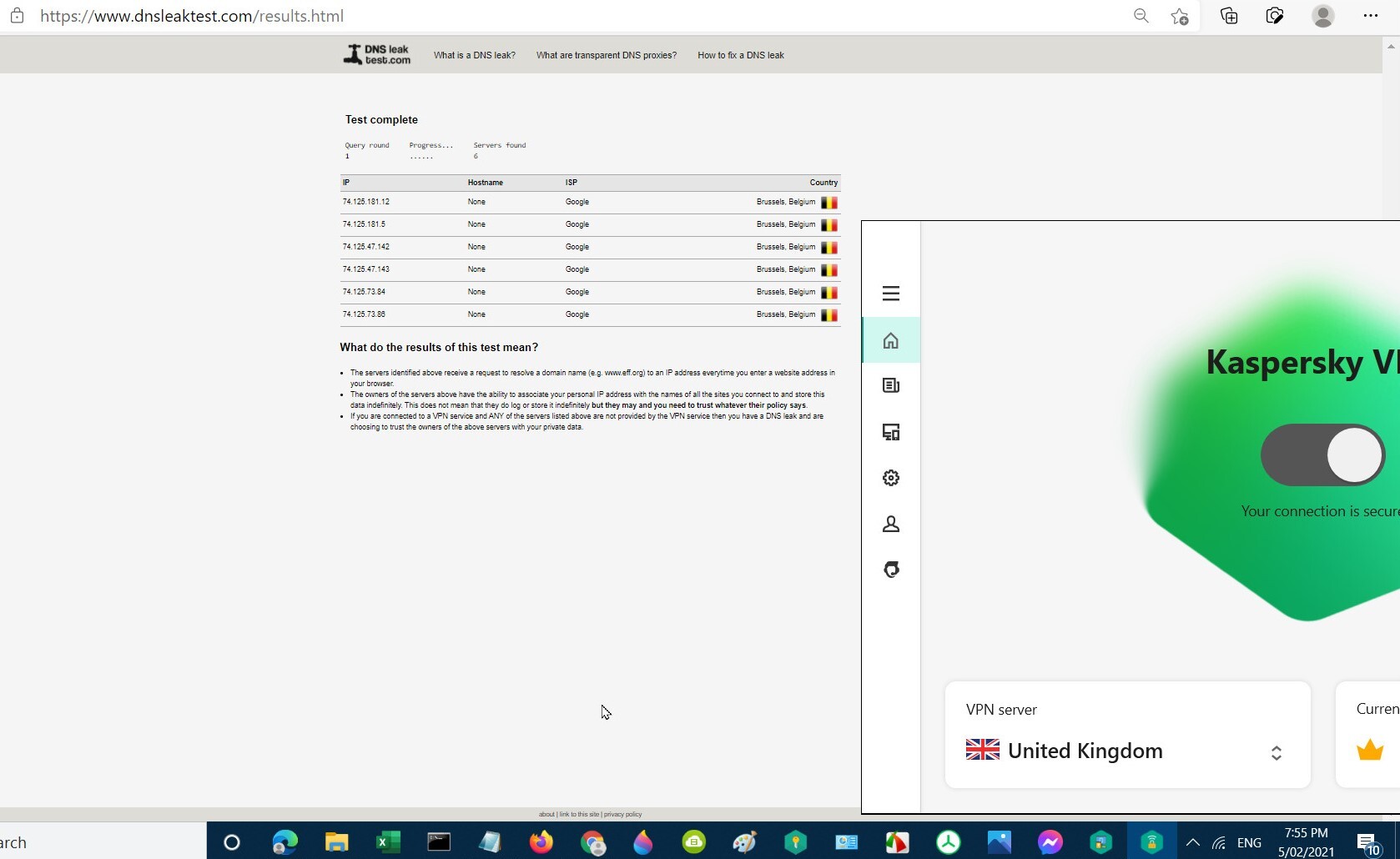Open the support headset icon in Kaspersky
1400x859 pixels.
pyautogui.click(x=891, y=570)
